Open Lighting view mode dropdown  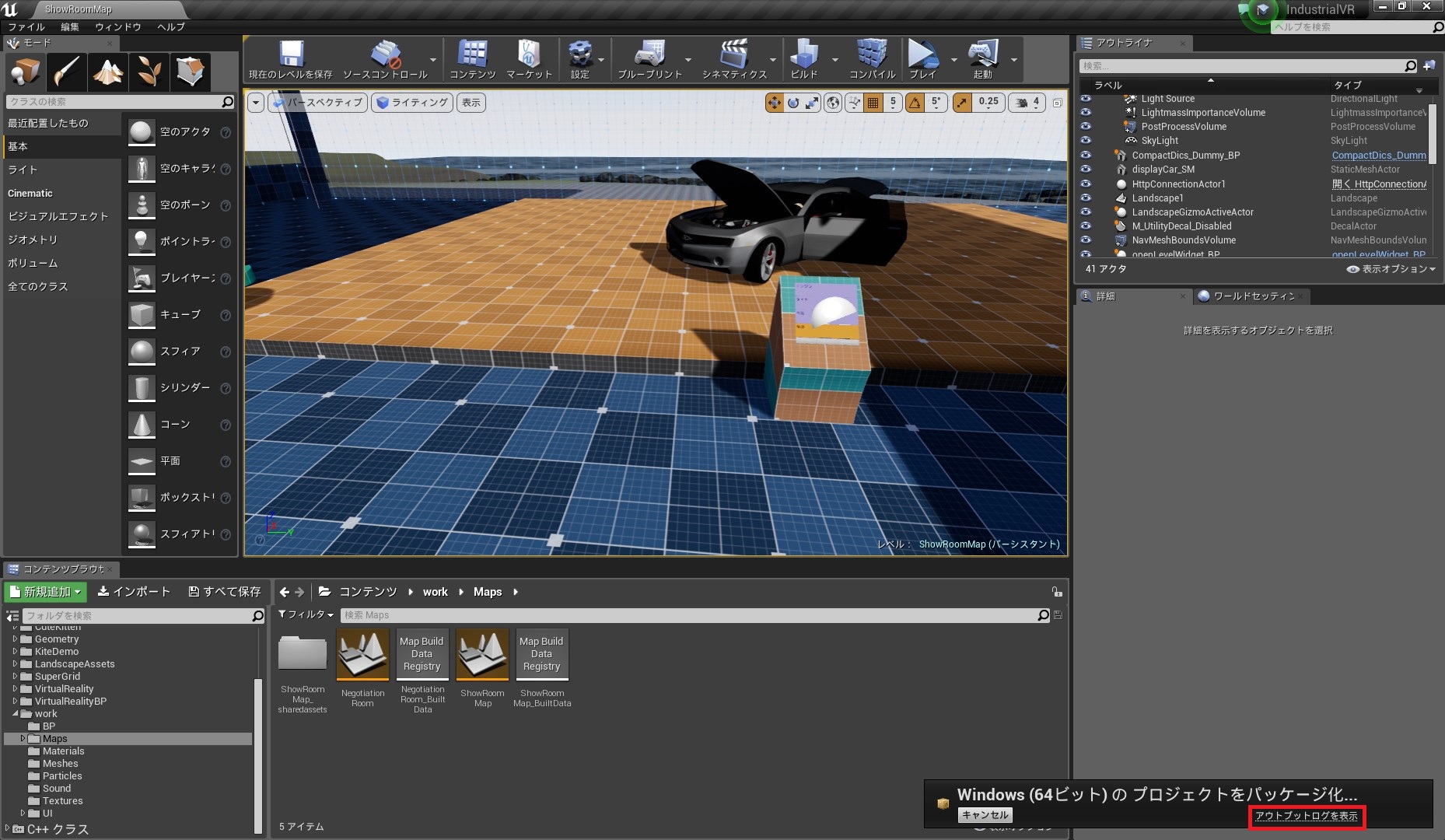tap(412, 103)
